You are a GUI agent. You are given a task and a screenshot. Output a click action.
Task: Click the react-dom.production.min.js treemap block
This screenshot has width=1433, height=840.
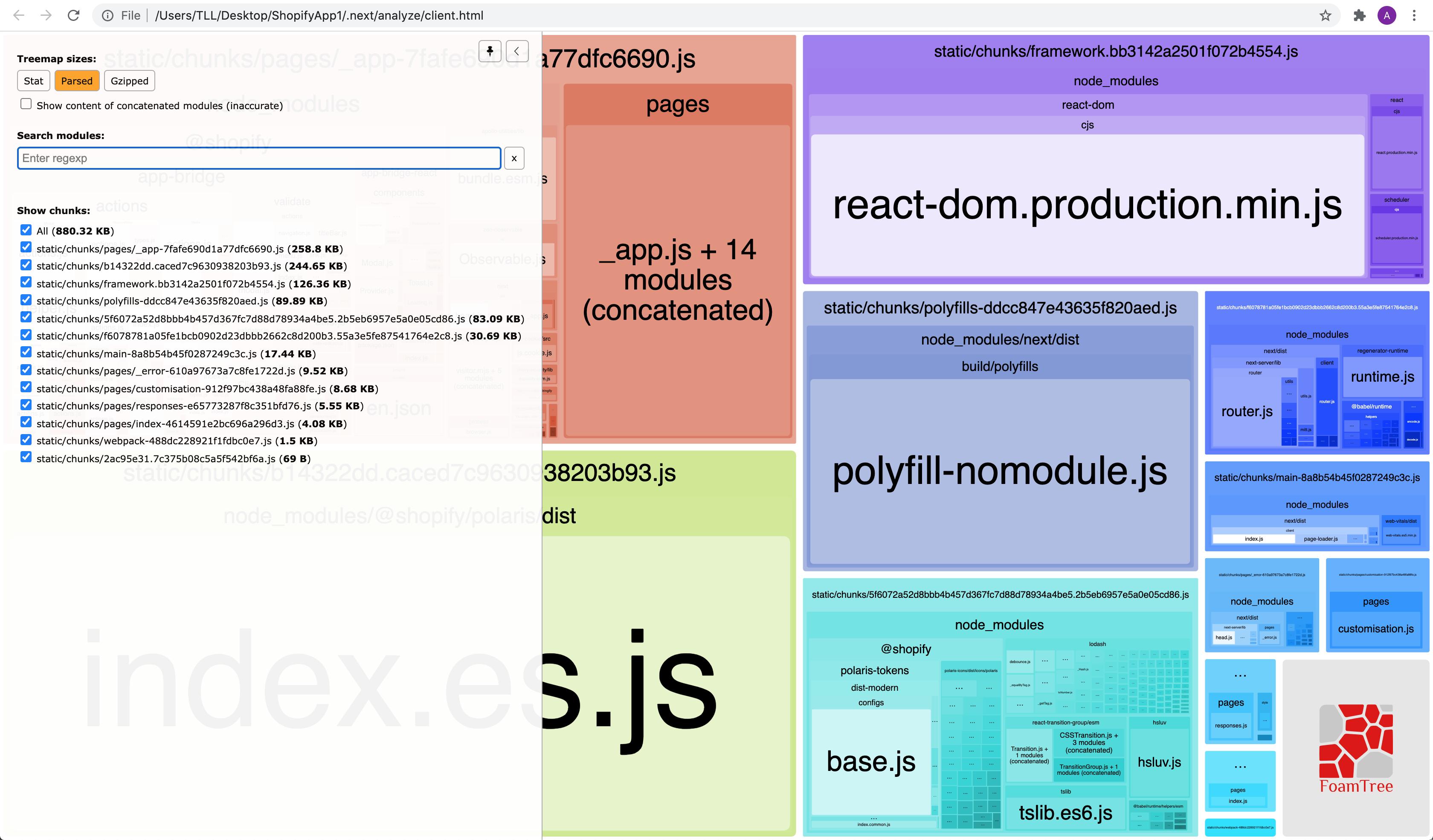coord(1087,205)
